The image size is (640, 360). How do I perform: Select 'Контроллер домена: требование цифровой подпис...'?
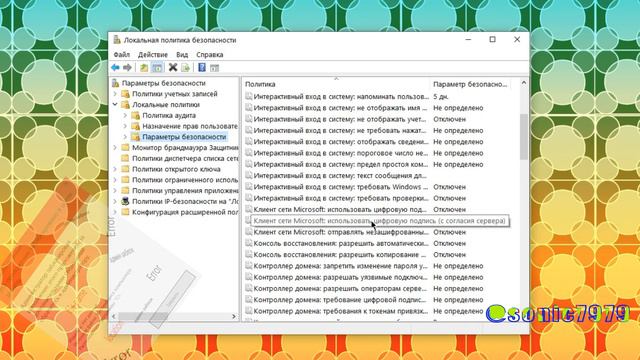tap(340, 300)
